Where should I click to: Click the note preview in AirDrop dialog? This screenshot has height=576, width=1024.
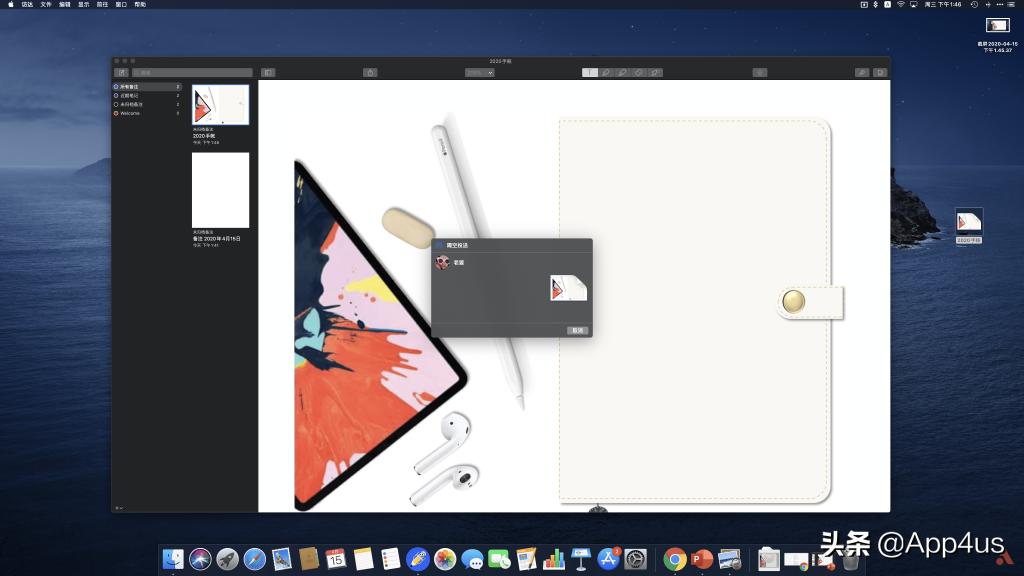(568, 288)
